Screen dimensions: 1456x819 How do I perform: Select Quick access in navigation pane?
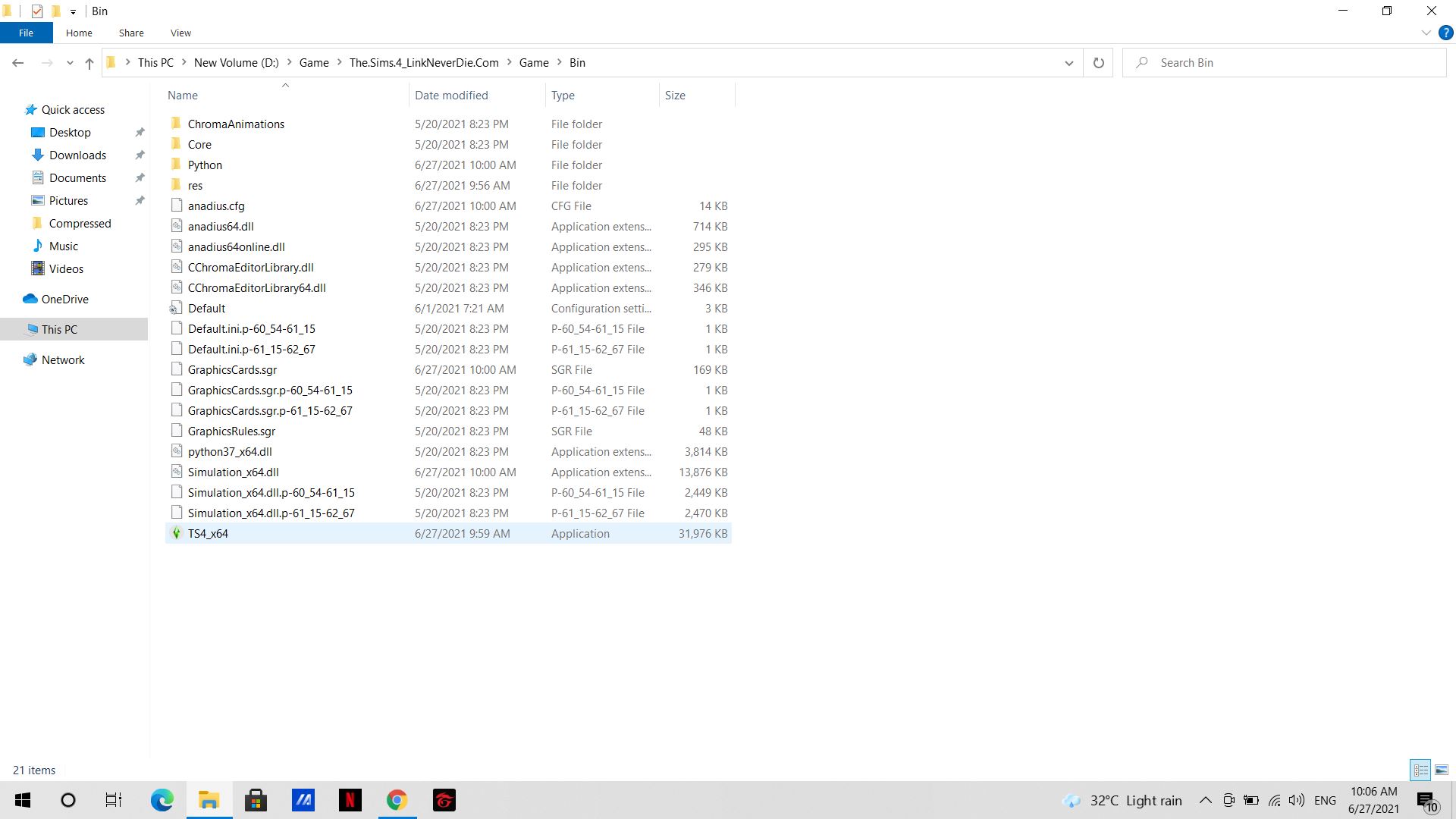tap(73, 110)
